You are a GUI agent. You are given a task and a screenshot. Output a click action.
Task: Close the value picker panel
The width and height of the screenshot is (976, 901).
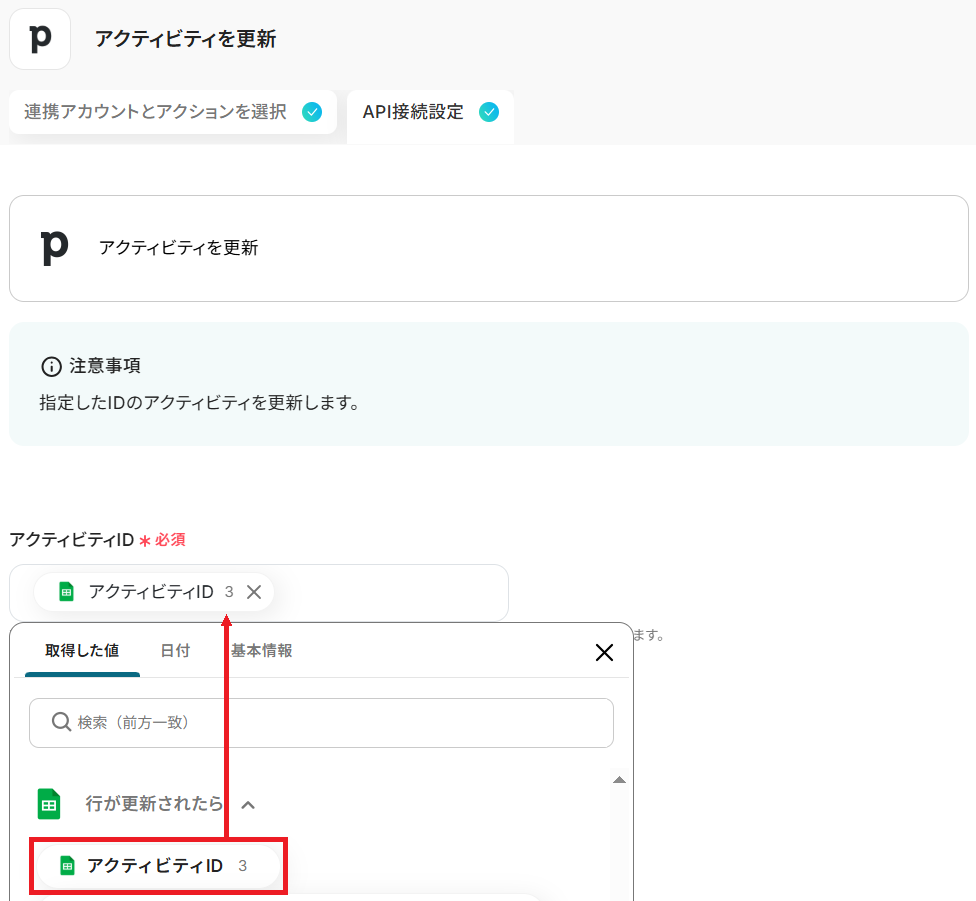(604, 653)
